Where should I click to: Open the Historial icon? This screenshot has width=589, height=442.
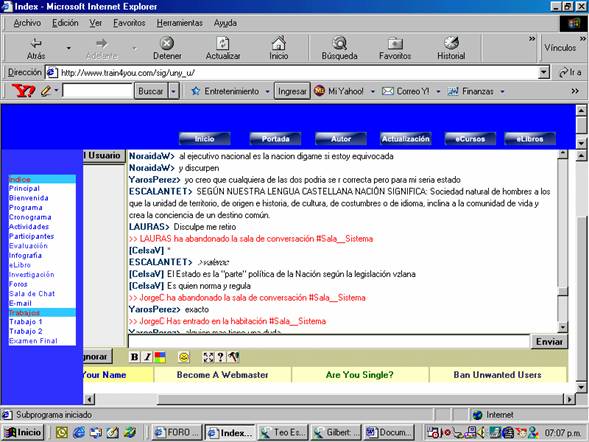(x=451, y=43)
